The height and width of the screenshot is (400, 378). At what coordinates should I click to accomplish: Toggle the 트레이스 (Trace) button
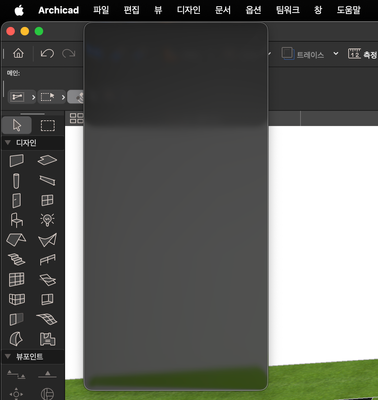click(303, 54)
